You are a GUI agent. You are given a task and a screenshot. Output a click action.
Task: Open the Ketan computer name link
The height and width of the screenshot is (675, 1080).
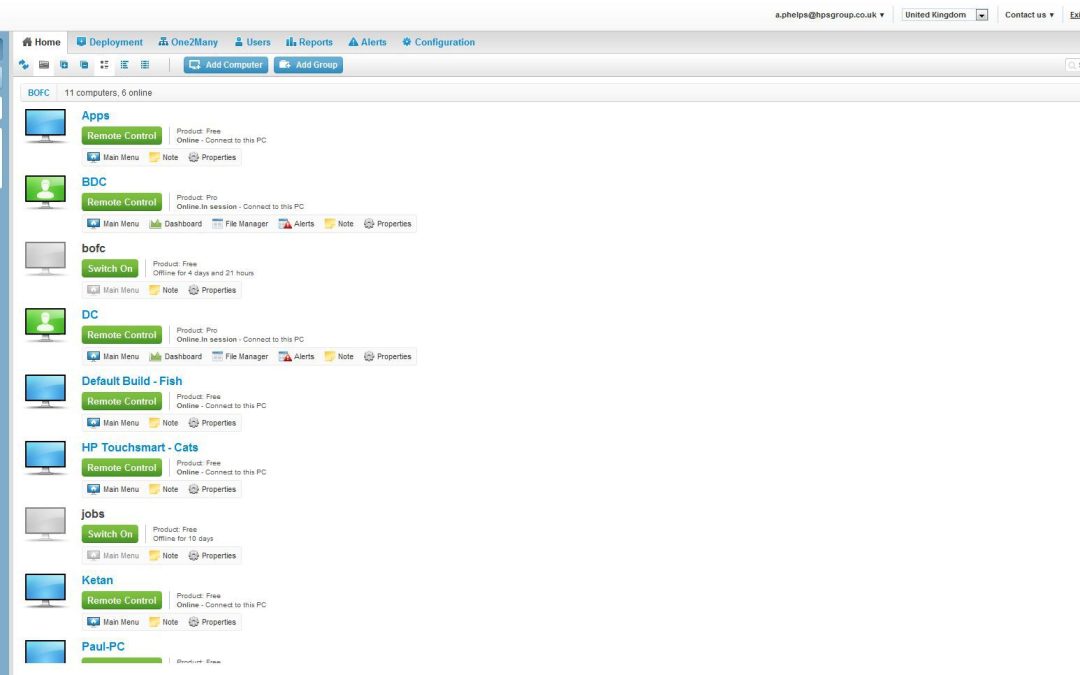coord(97,581)
